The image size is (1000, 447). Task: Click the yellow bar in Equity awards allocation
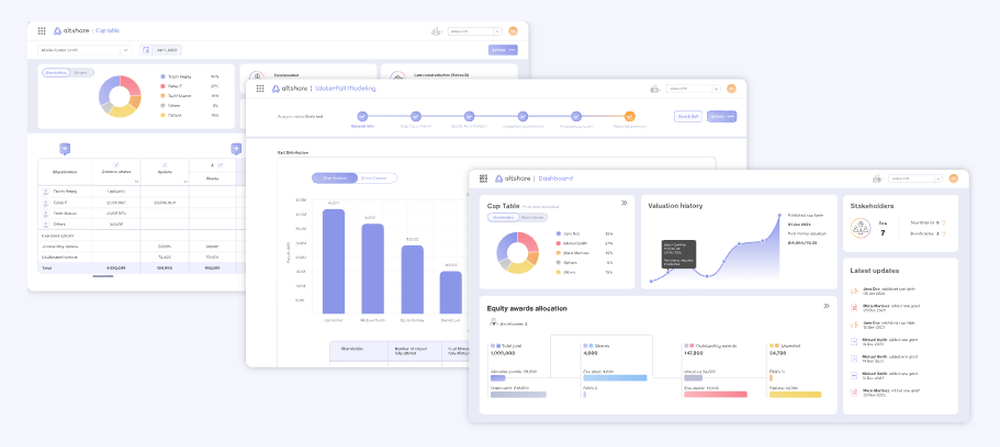795,395
